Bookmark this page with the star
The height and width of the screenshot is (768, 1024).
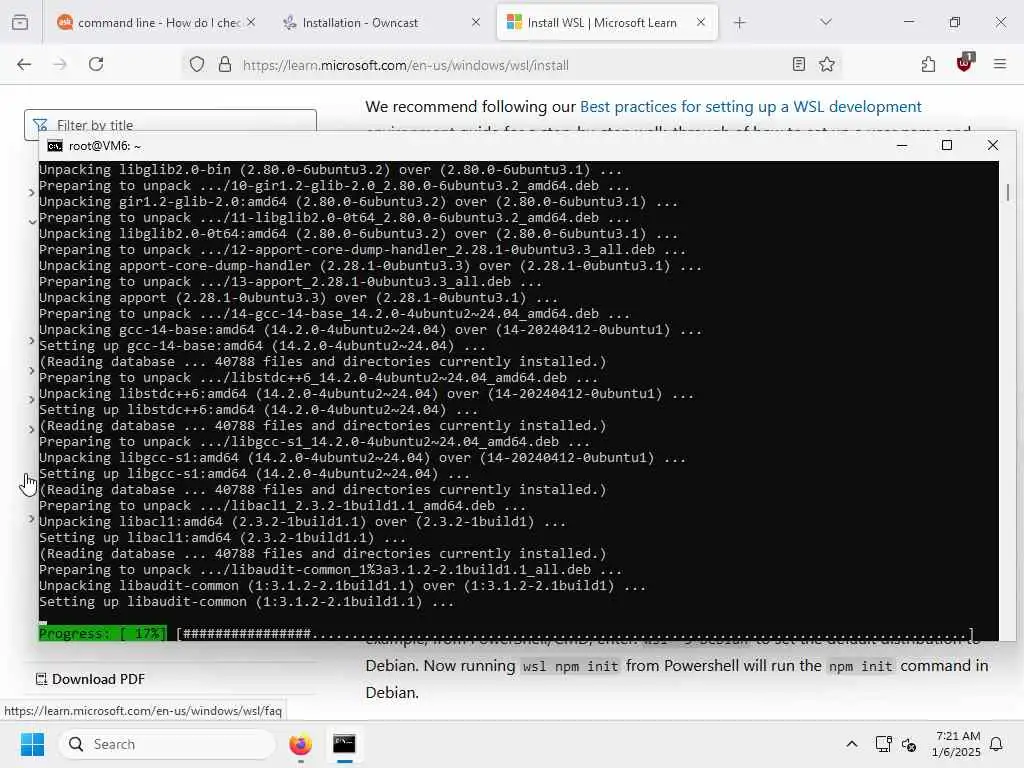[827, 64]
